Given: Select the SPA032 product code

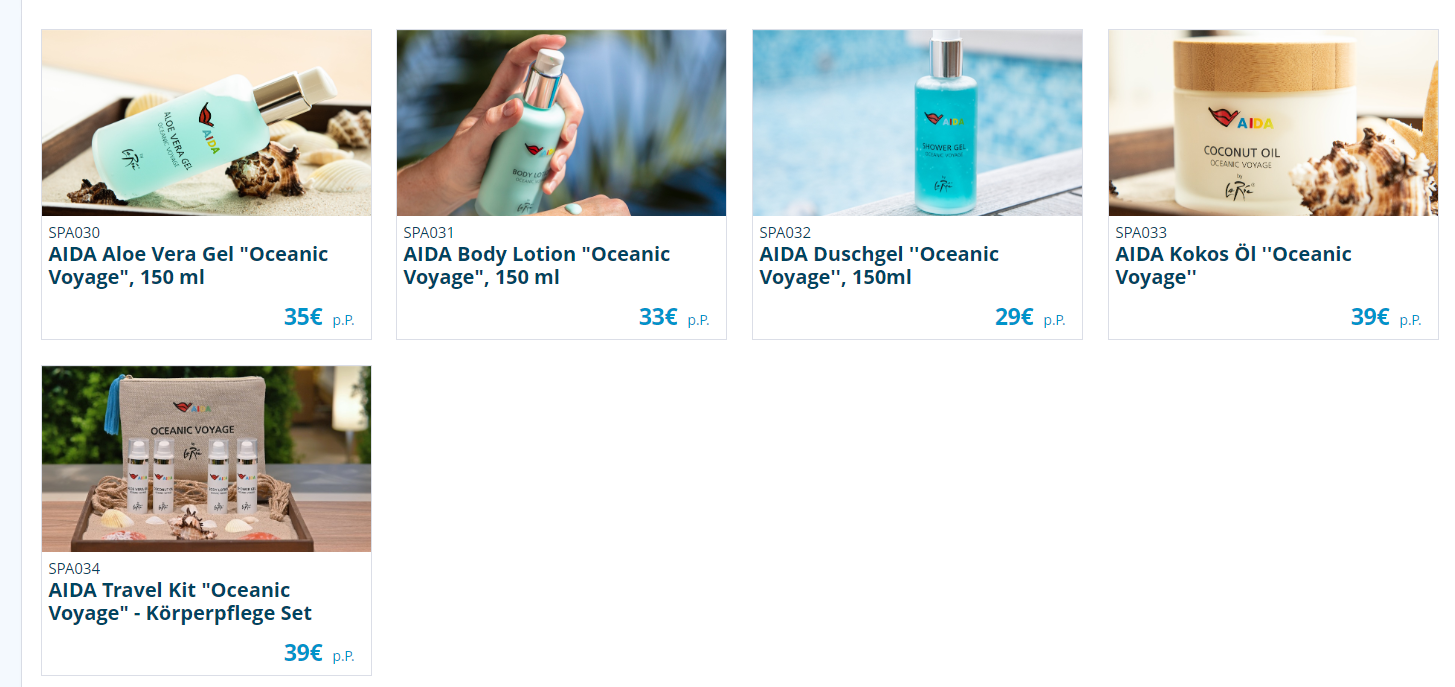Looking at the screenshot, I should pos(785,233).
